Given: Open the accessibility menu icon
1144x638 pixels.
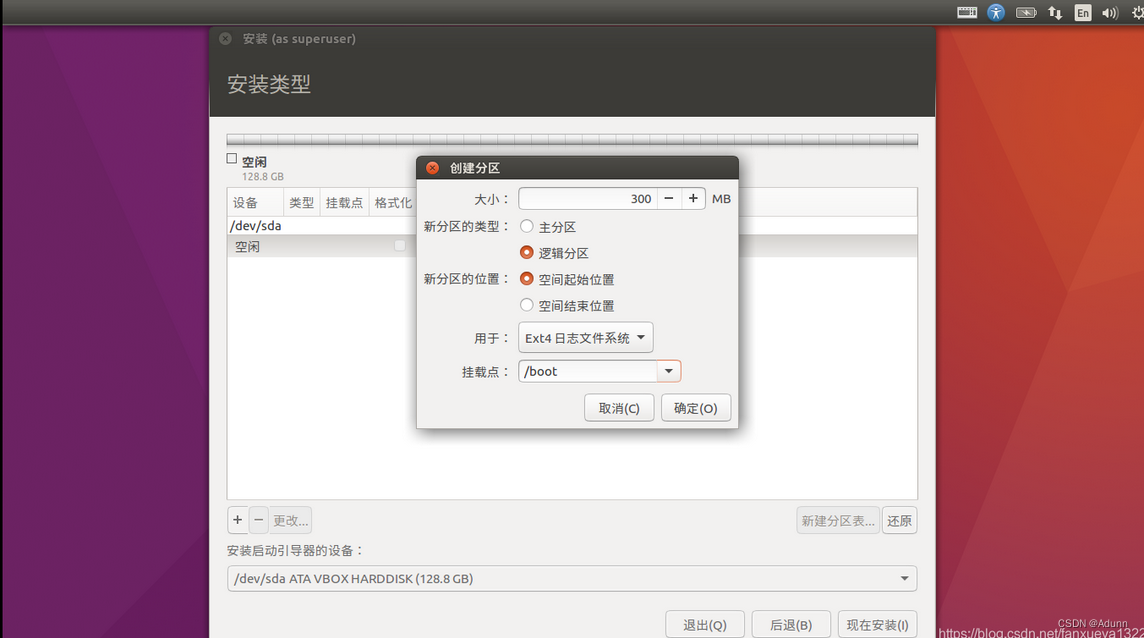Looking at the screenshot, I should point(996,12).
